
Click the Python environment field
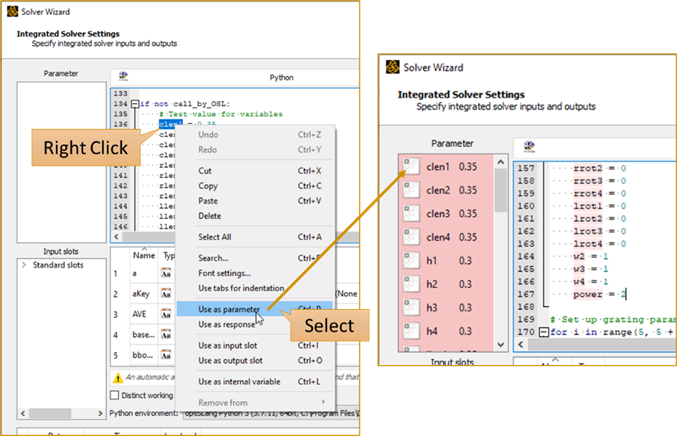click(x=270, y=413)
